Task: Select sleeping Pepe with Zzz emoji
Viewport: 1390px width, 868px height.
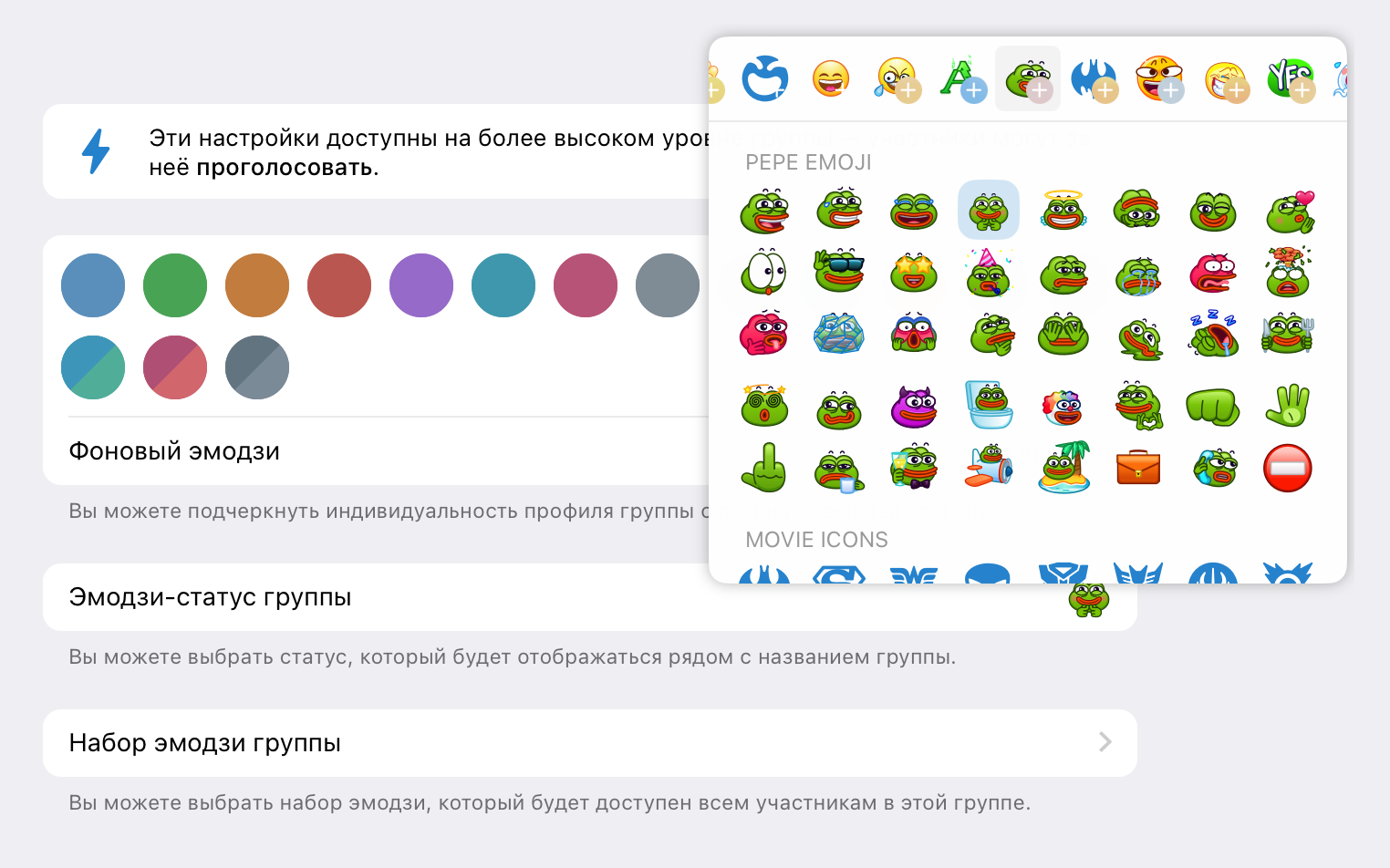Action: coord(1213,333)
